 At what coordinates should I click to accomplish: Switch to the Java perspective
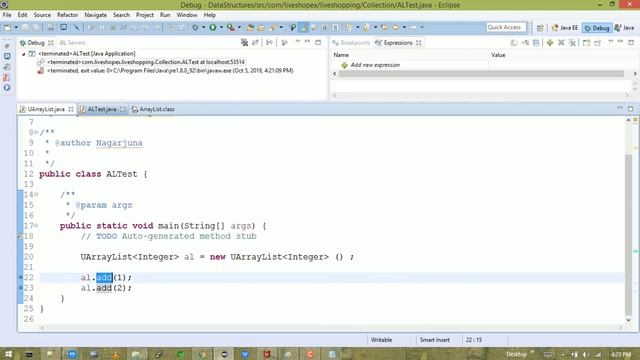[x=624, y=28]
